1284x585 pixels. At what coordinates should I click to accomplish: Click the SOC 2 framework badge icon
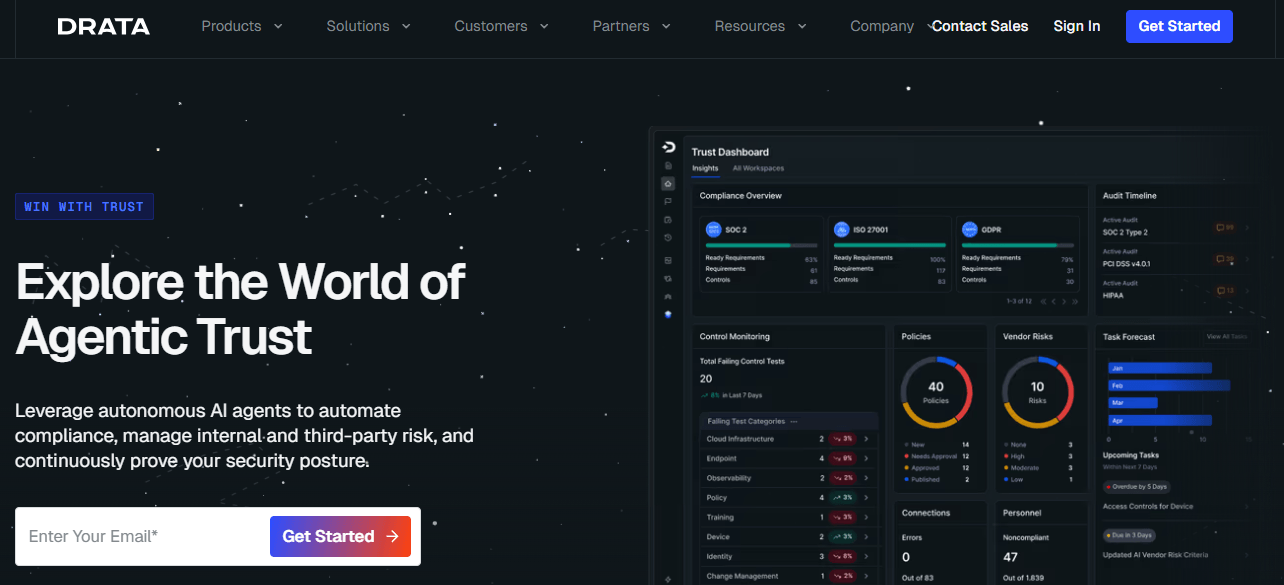pyautogui.click(x=713, y=229)
